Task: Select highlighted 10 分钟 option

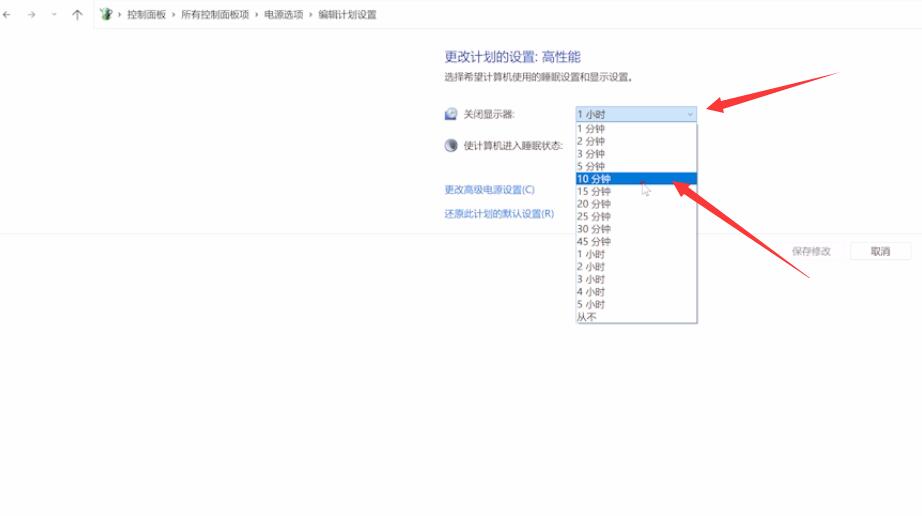Action: tap(636, 179)
